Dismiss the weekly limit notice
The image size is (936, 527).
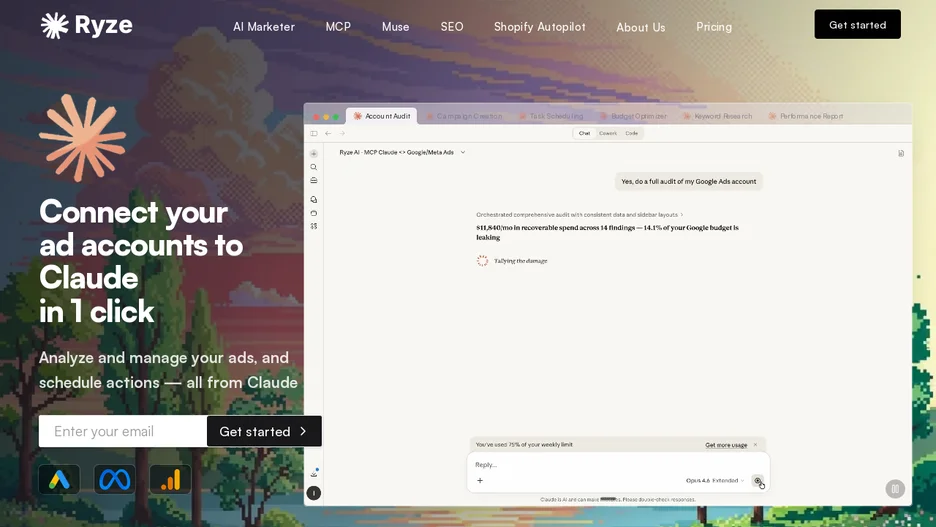[x=755, y=445]
